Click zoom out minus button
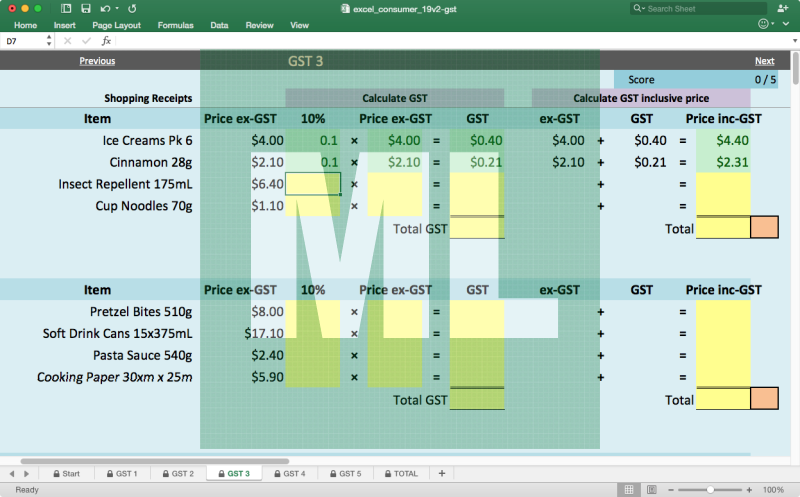 click(669, 490)
